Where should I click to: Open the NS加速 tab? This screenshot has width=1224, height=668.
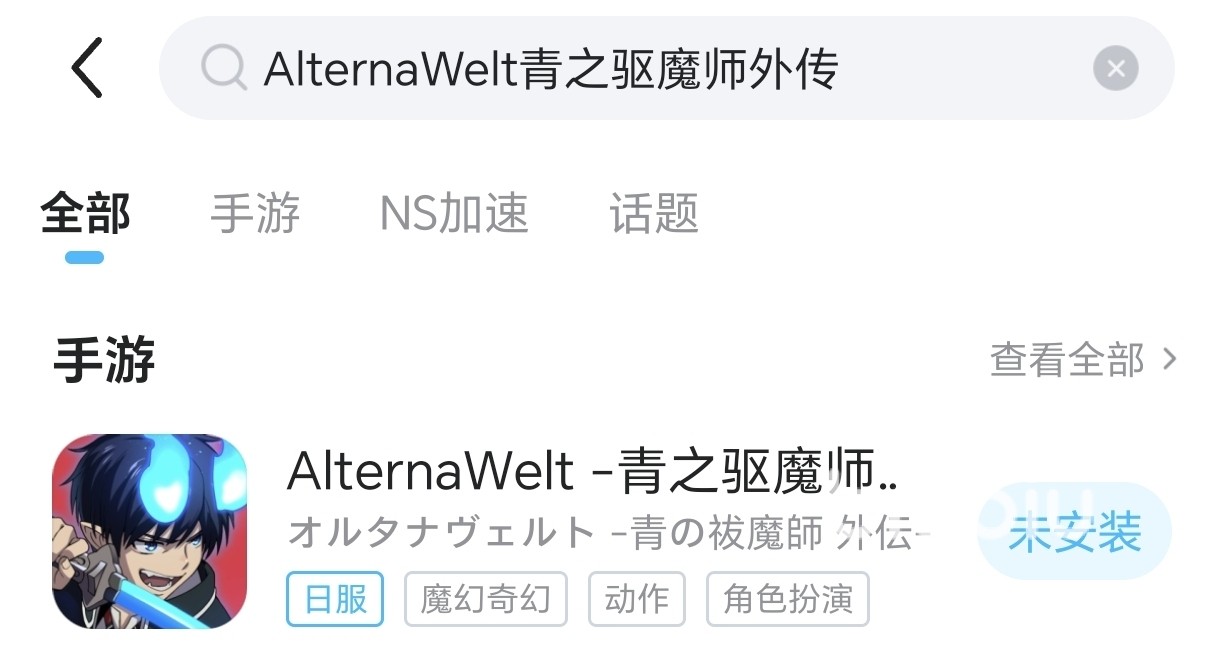(x=454, y=214)
